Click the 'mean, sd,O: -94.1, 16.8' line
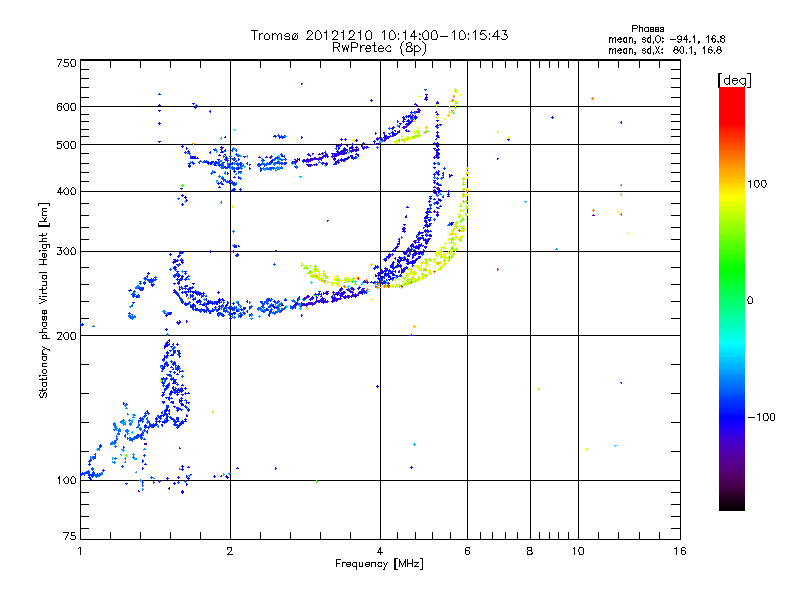The width and height of the screenshot is (800, 600). 666,39
